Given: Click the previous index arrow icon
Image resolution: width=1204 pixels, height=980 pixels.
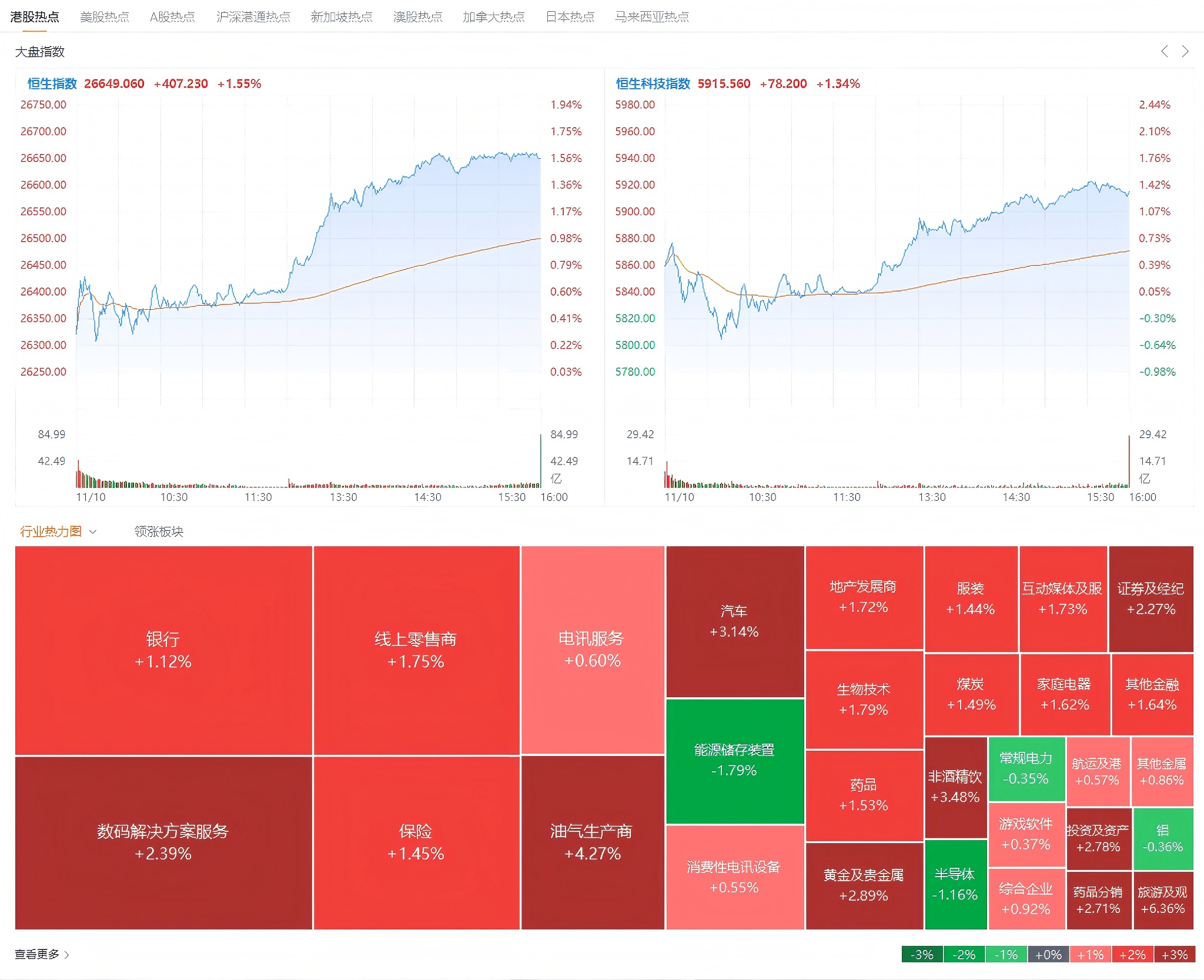Looking at the screenshot, I should [x=1165, y=51].
